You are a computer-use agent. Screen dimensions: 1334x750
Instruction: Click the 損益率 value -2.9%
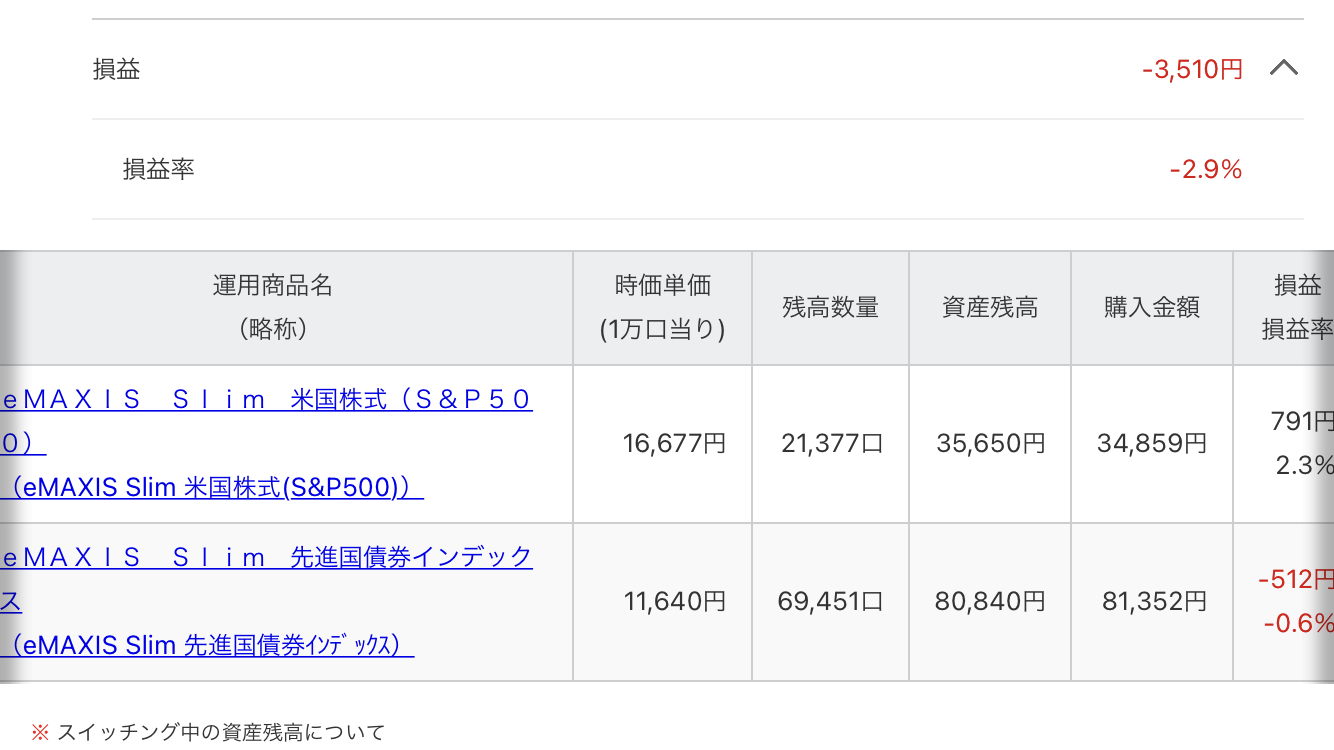click(1206, 170)
